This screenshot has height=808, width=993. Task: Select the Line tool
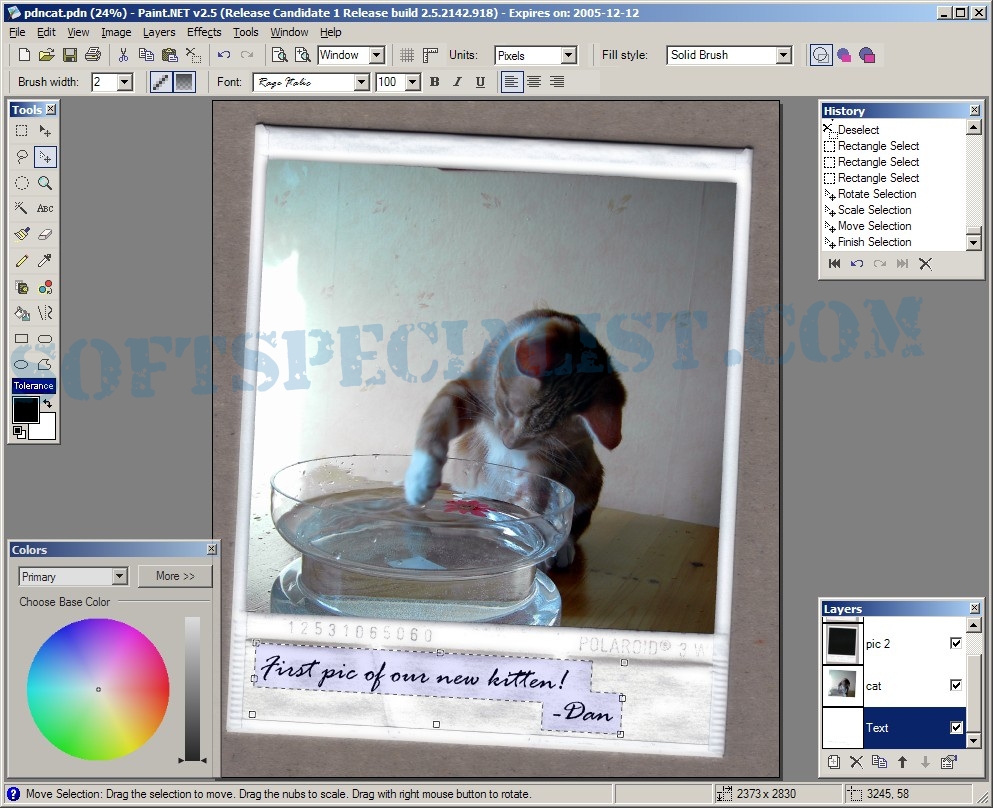click(45, 313)
